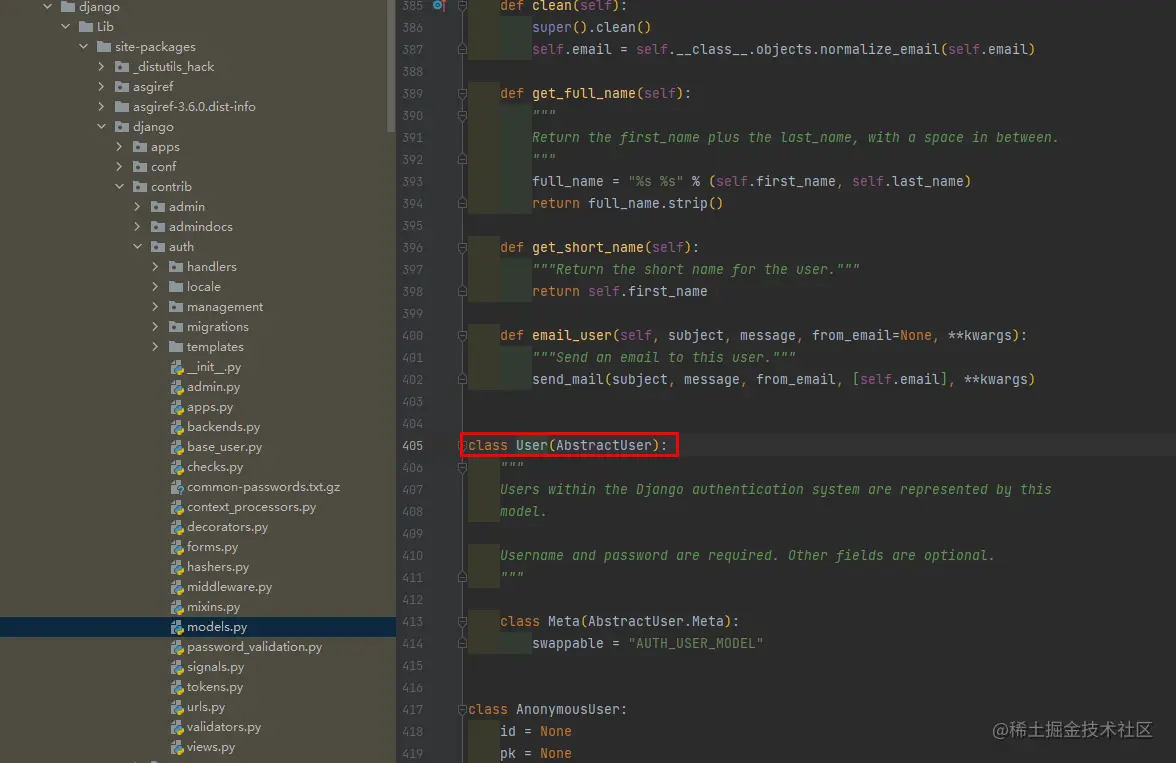Expand the management folder arrow

155,306
